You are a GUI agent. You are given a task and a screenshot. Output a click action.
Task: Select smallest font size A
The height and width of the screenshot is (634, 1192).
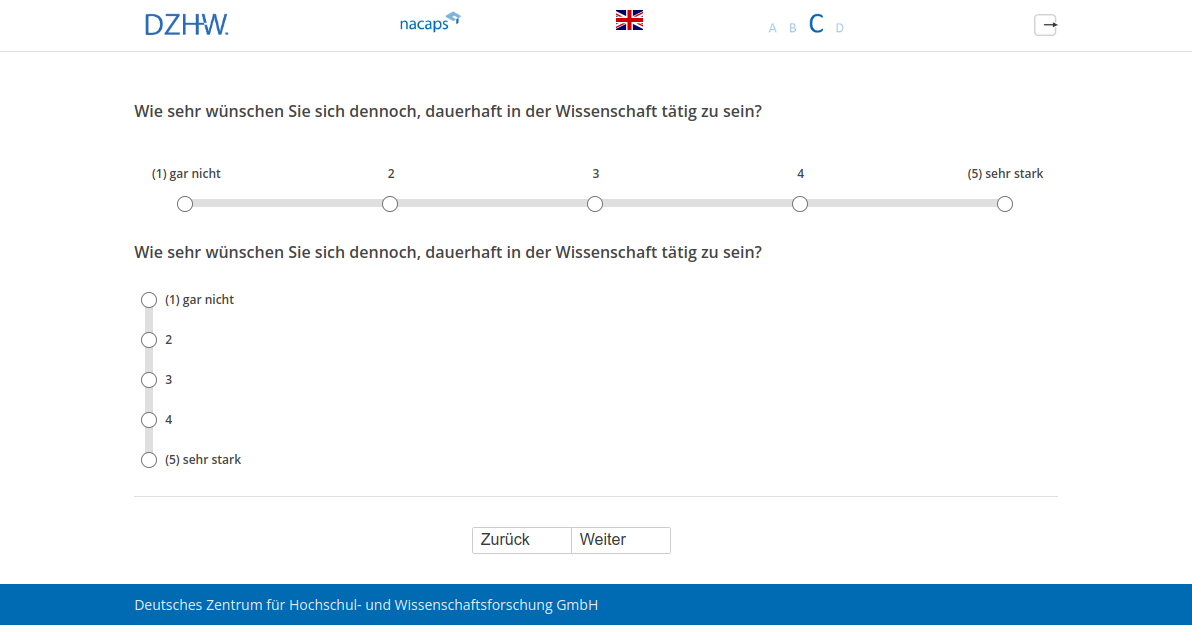click(772, 28)
